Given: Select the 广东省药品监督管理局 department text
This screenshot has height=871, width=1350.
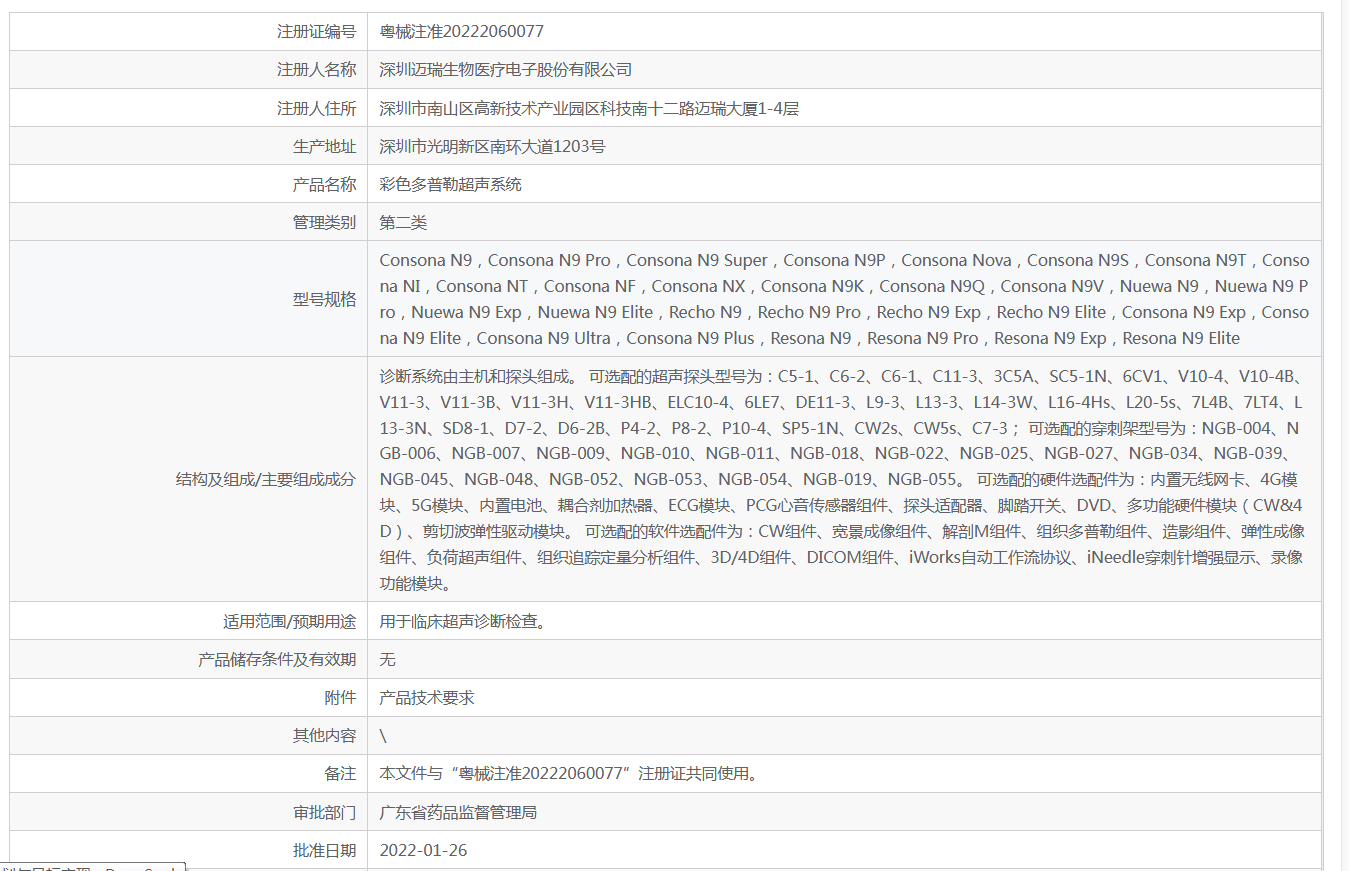Looking at the screenshot, I should point(458,812).
